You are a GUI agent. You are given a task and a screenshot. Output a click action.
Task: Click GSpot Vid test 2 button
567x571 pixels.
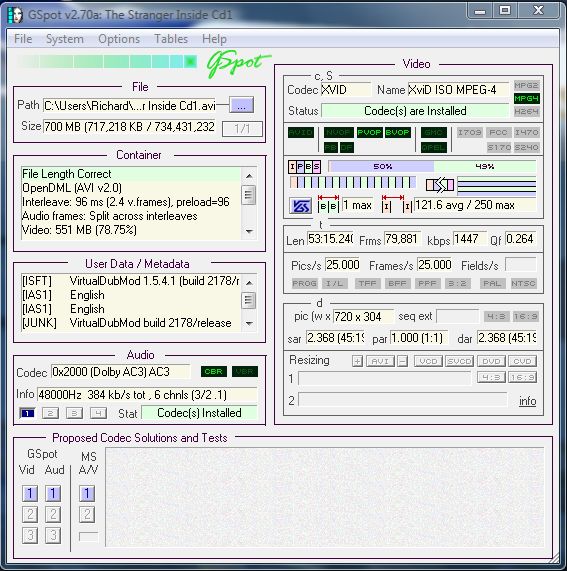tap(30, 514)
